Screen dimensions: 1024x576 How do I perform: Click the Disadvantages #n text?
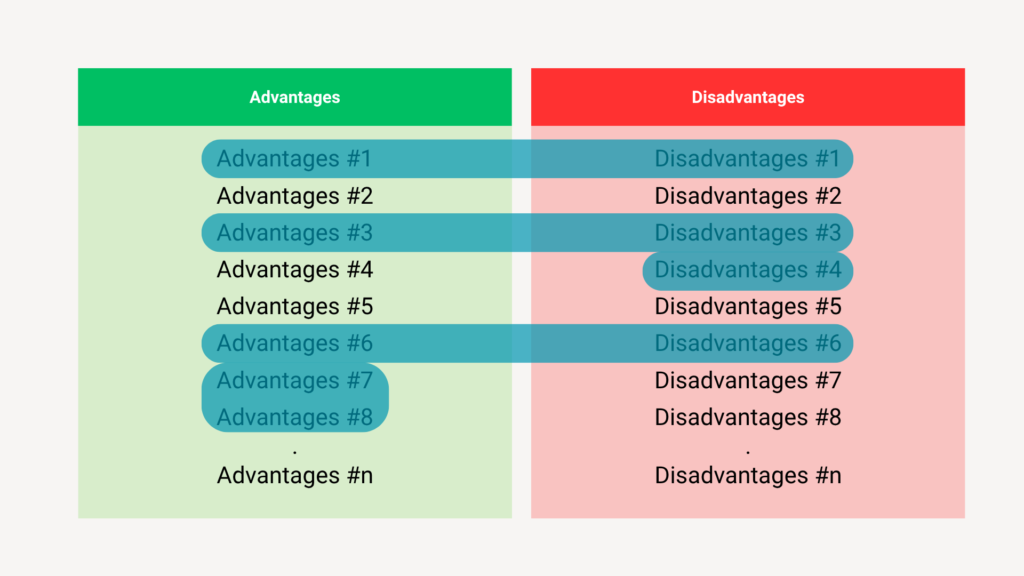click(748, 476)
